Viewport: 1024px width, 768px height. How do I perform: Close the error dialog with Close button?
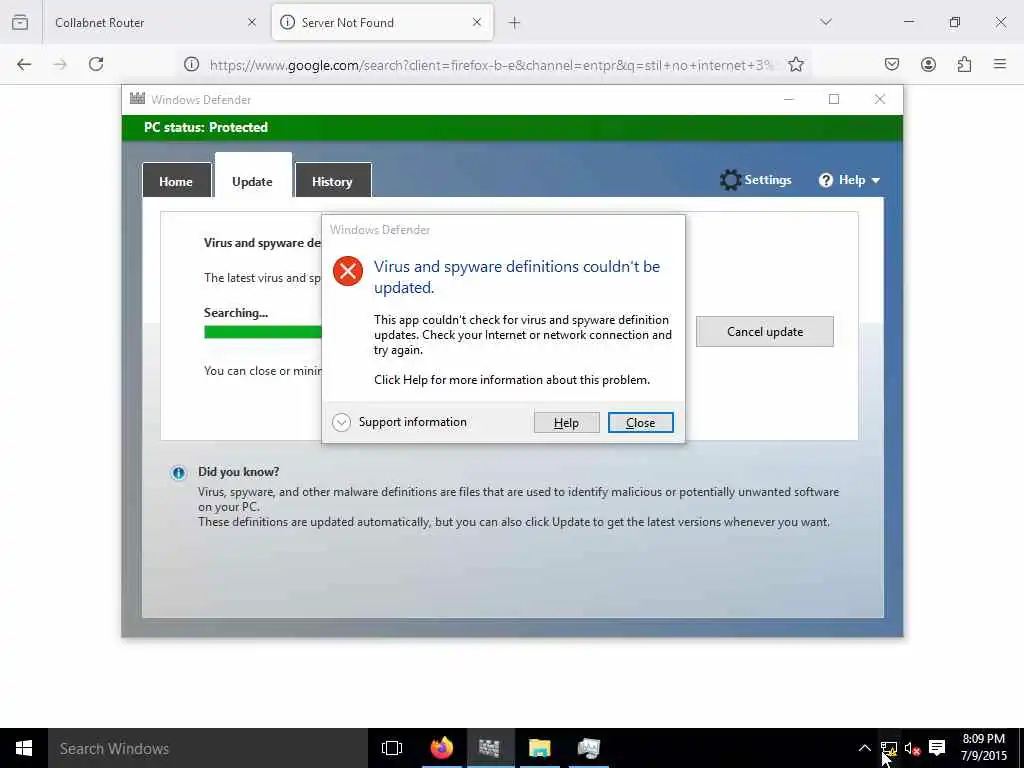coord(640,423)
